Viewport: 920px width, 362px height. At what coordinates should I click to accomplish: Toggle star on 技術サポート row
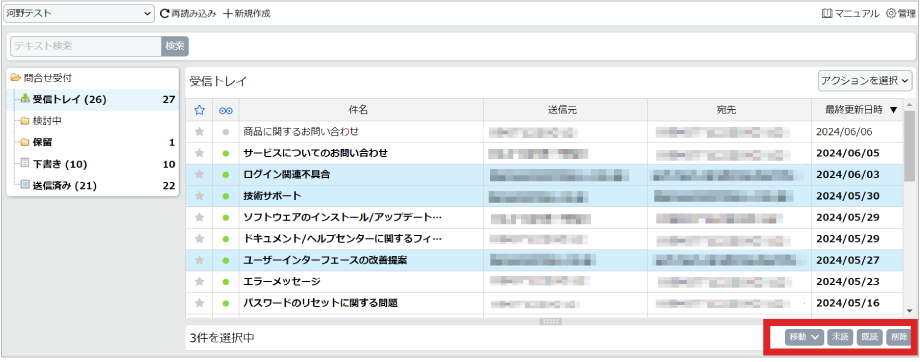point(199,196)
